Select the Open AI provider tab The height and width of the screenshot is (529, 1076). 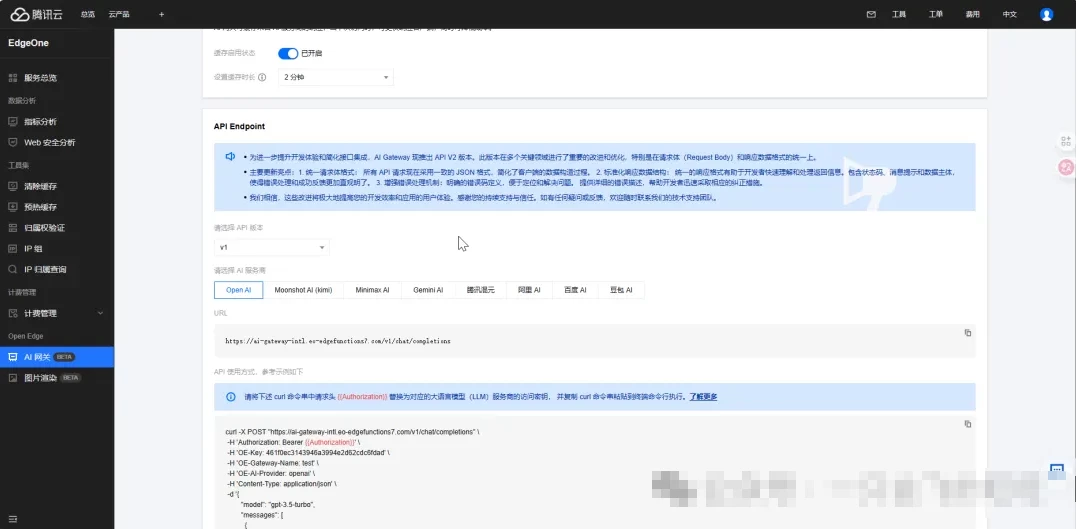point(239,290)
